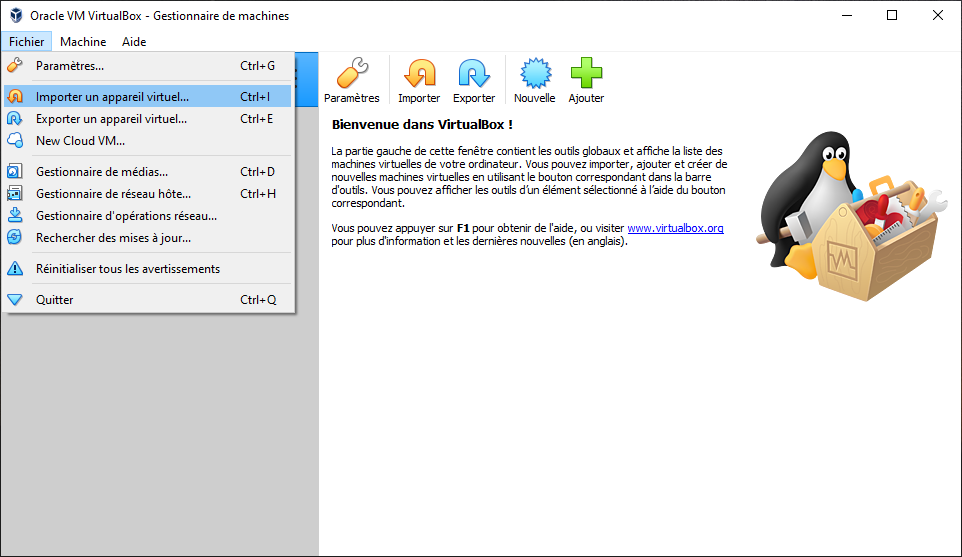Choose Réinitialiser tous les avertissements

coord(148,269)
